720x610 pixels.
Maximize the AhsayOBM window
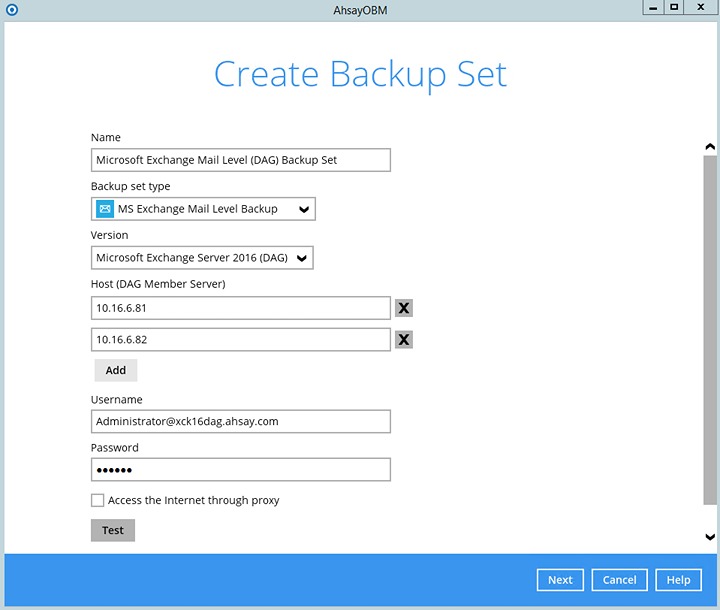pyautogui.click(x=674, y=7)
